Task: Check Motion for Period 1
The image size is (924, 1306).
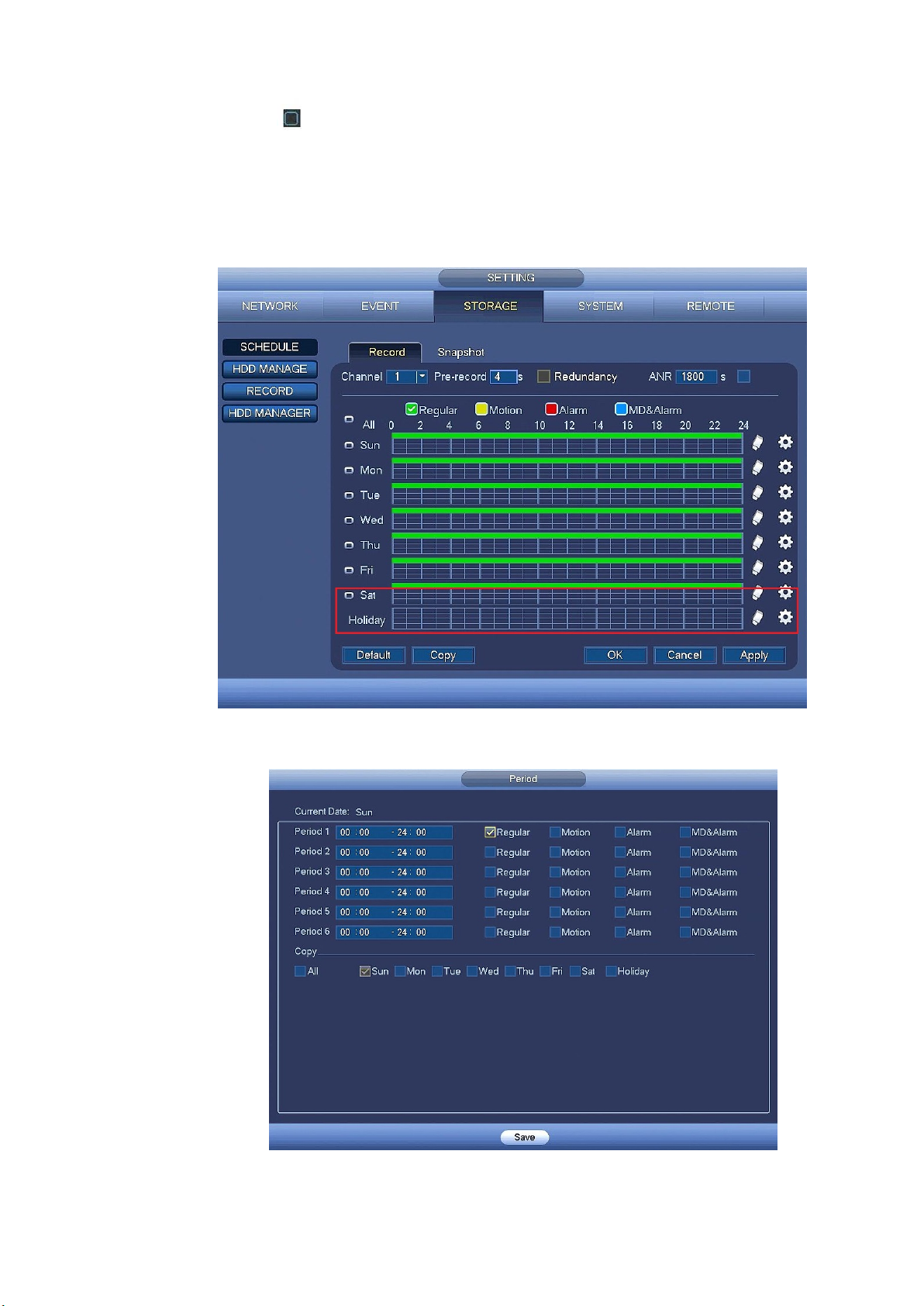Action: (555, 832)
